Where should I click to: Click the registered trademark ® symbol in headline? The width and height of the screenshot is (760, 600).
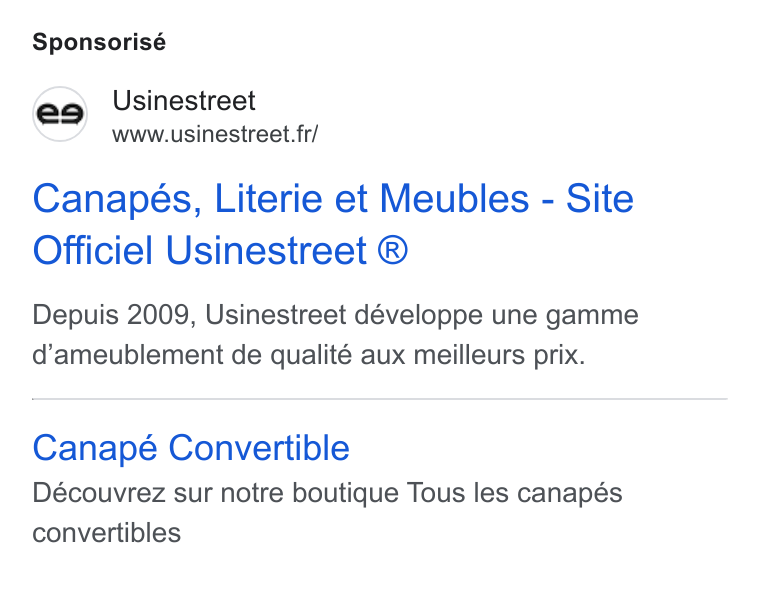[x=393, y=251]
